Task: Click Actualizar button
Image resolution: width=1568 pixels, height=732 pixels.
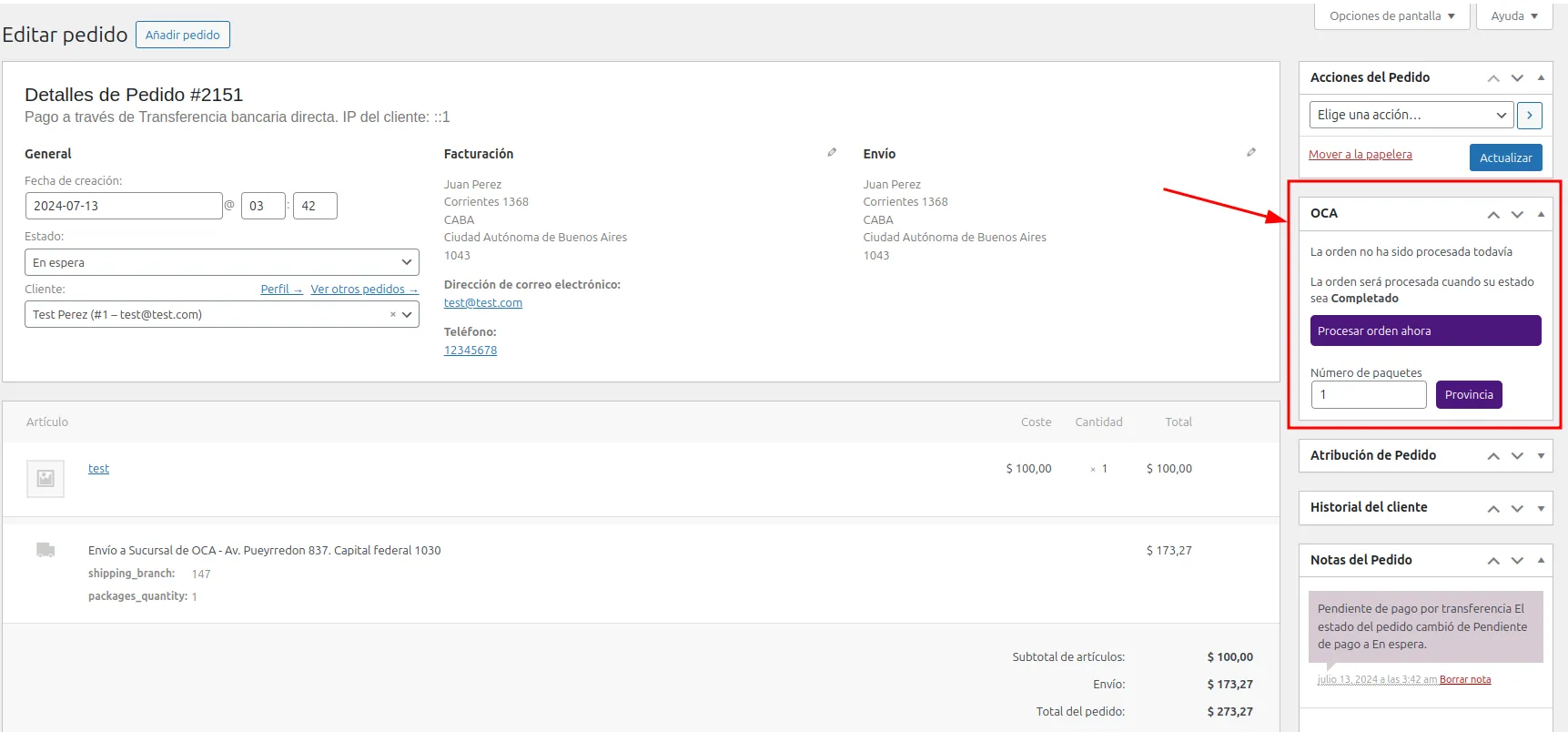Action: click(x=1506, y=158)
